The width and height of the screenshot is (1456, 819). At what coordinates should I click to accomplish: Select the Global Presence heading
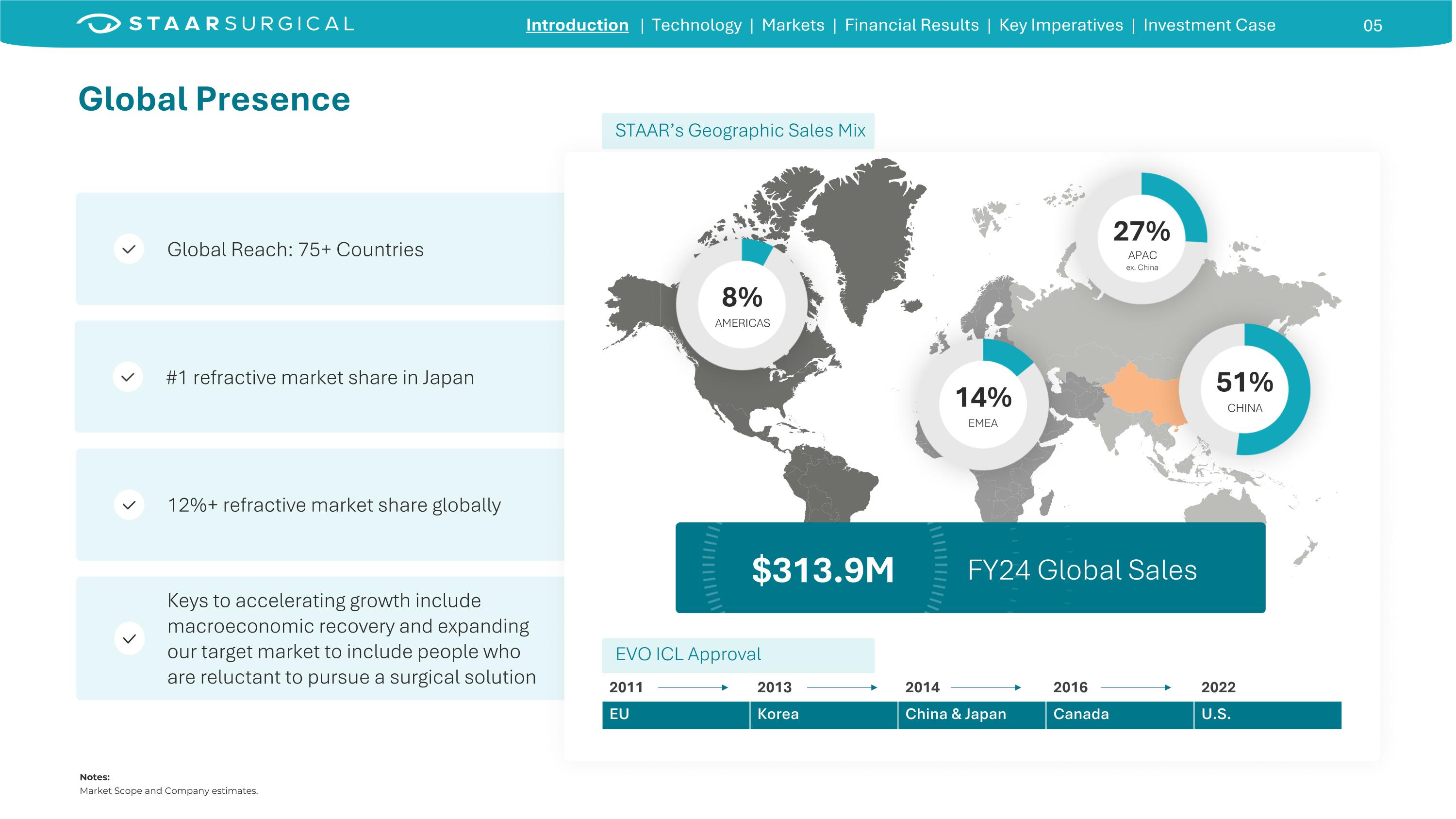coord(214,99)
